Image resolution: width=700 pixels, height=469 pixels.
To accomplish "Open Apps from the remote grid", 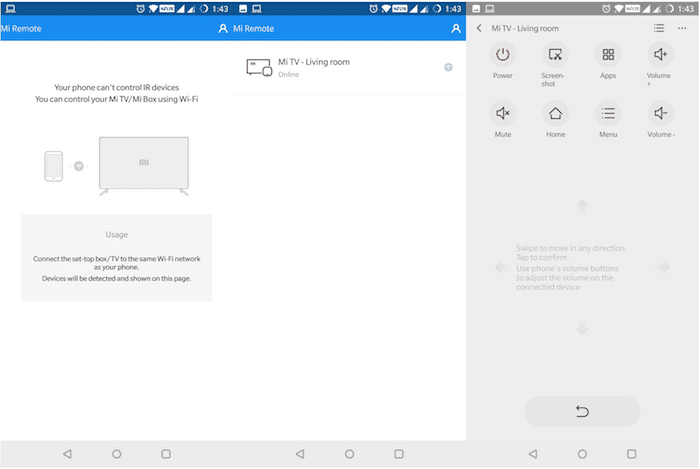I will point(608,55).
